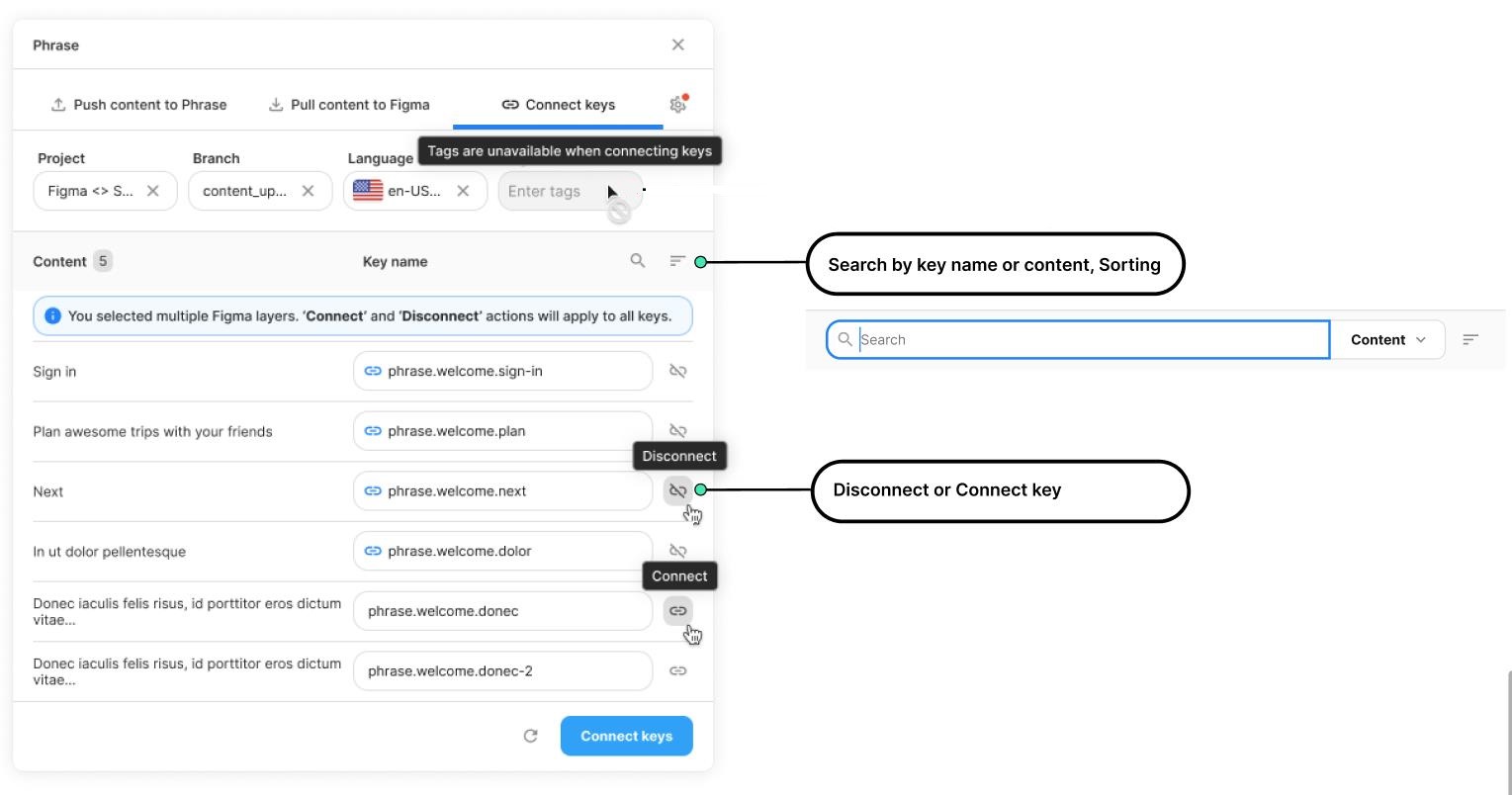The height and width of the screenshot is (795, 1512).
Task: Click the disabled Enter tags field
Action: point(571,191)
